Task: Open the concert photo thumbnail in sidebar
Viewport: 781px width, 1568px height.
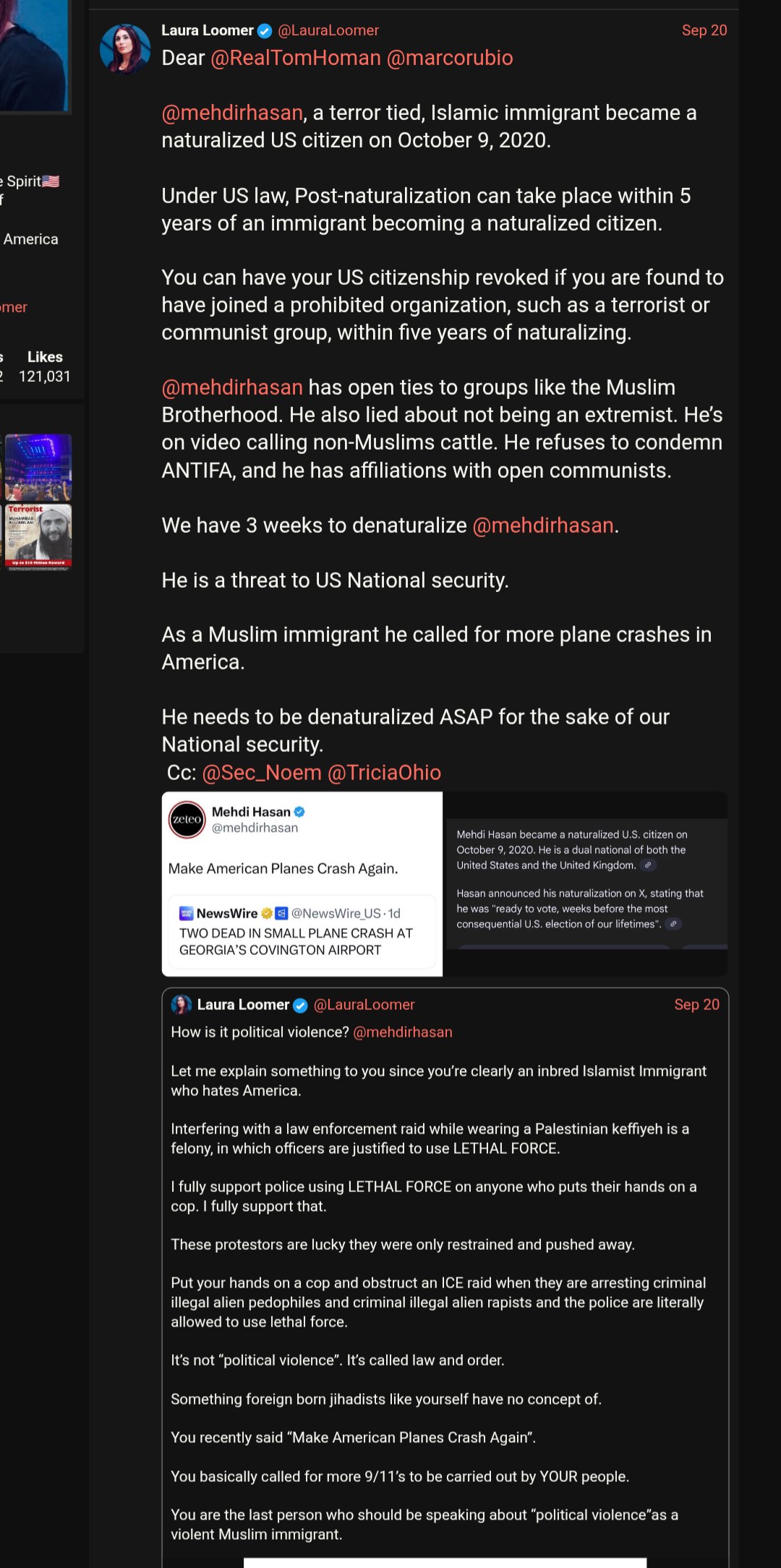Action: pyautogui.click(x=38, y=467)
